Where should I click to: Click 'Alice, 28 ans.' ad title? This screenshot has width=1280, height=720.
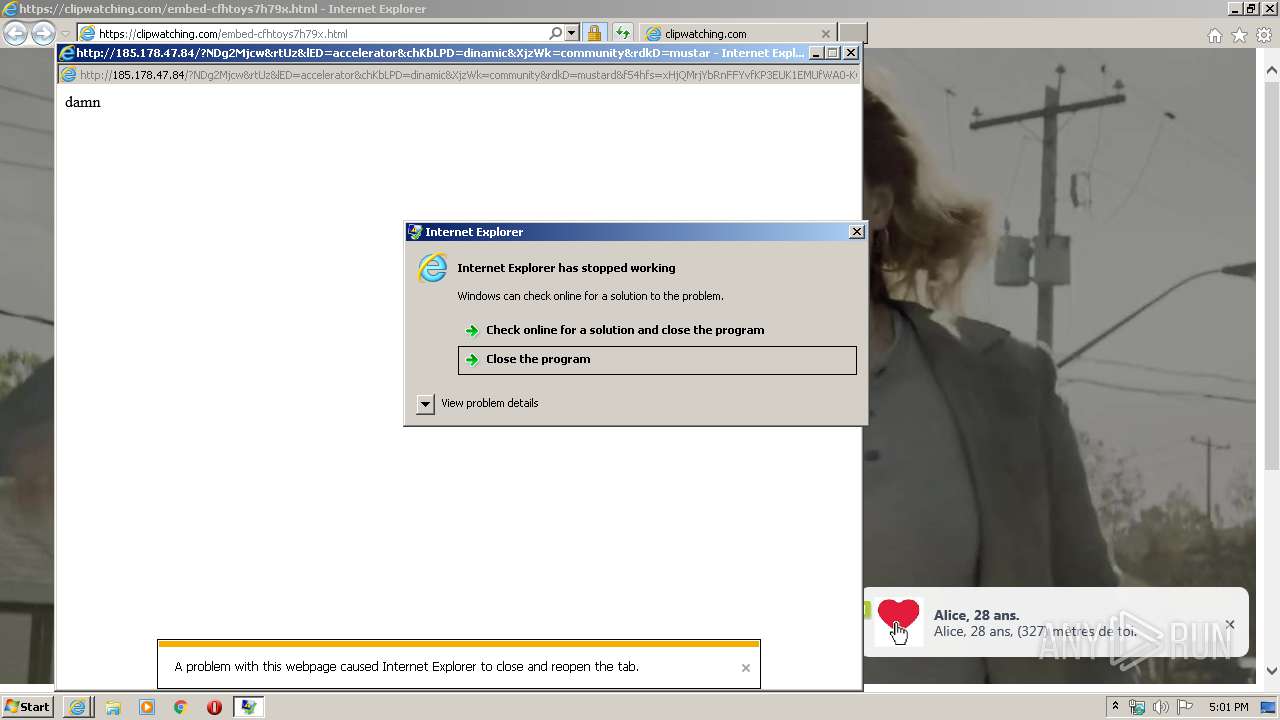coord(976,615)
